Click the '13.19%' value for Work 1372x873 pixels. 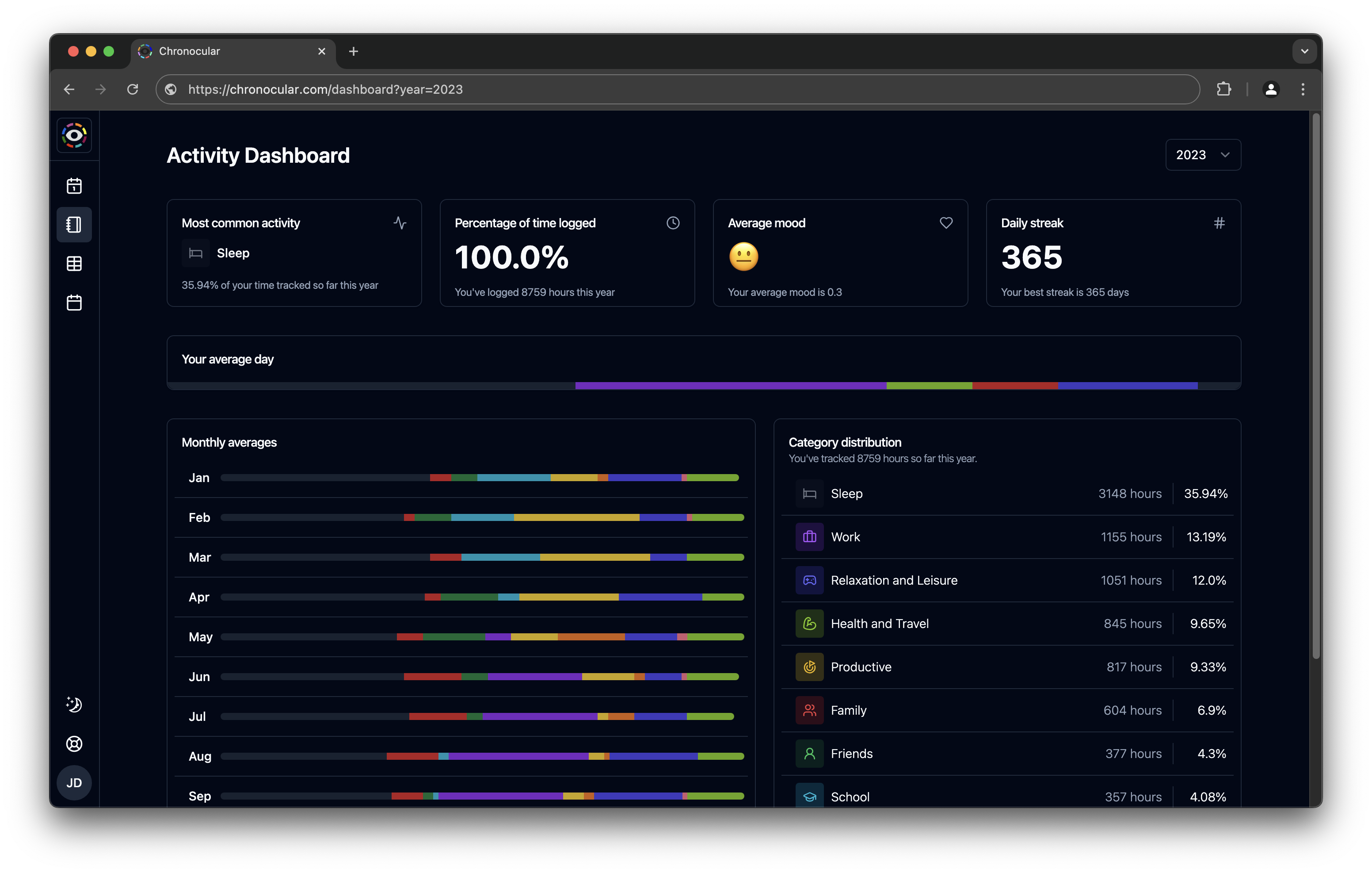[x=1206, y=537]
